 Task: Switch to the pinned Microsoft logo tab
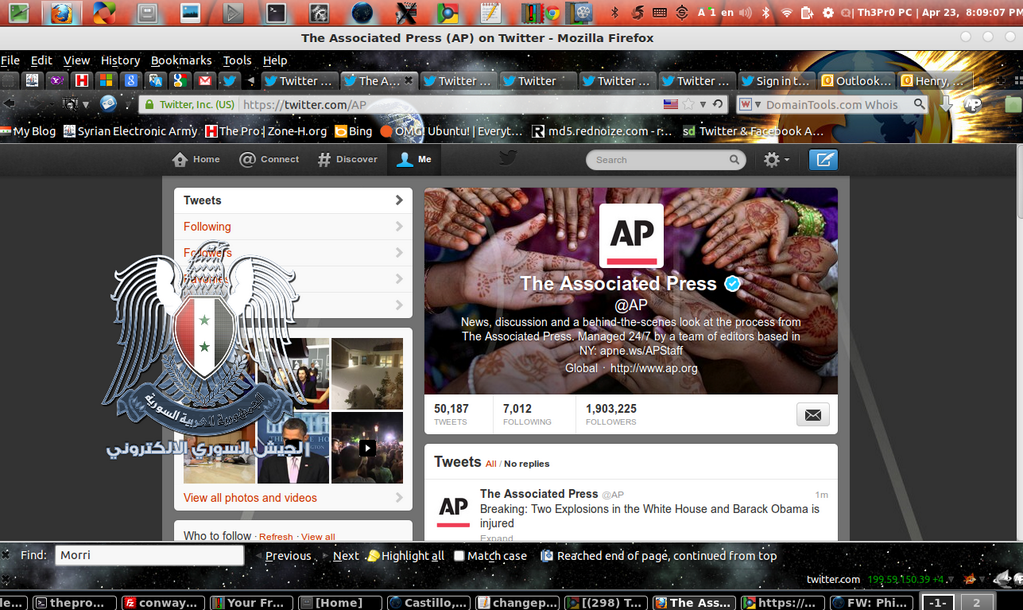pos(106,81)
